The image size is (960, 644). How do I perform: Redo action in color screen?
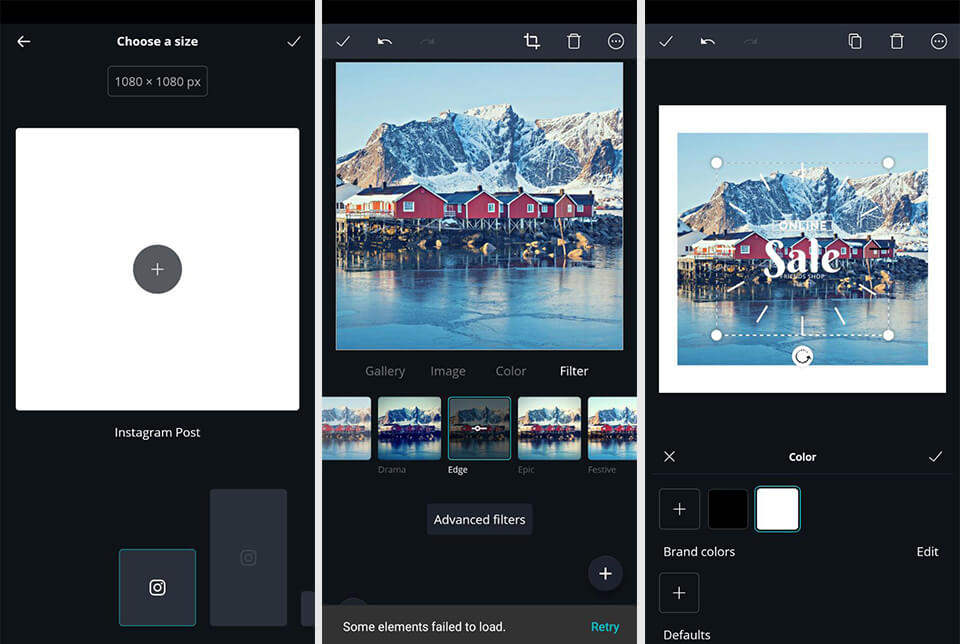tap(751, 42)
